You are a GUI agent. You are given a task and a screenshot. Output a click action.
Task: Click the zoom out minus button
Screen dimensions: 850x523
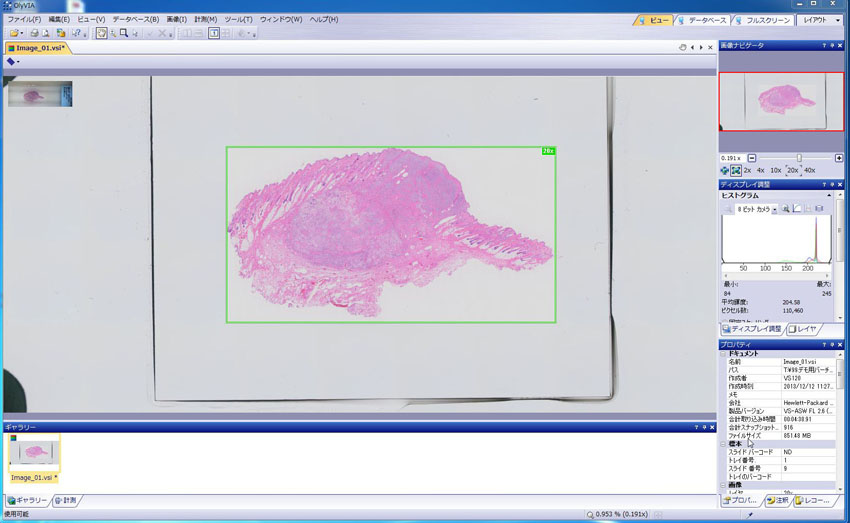point(752,158)
